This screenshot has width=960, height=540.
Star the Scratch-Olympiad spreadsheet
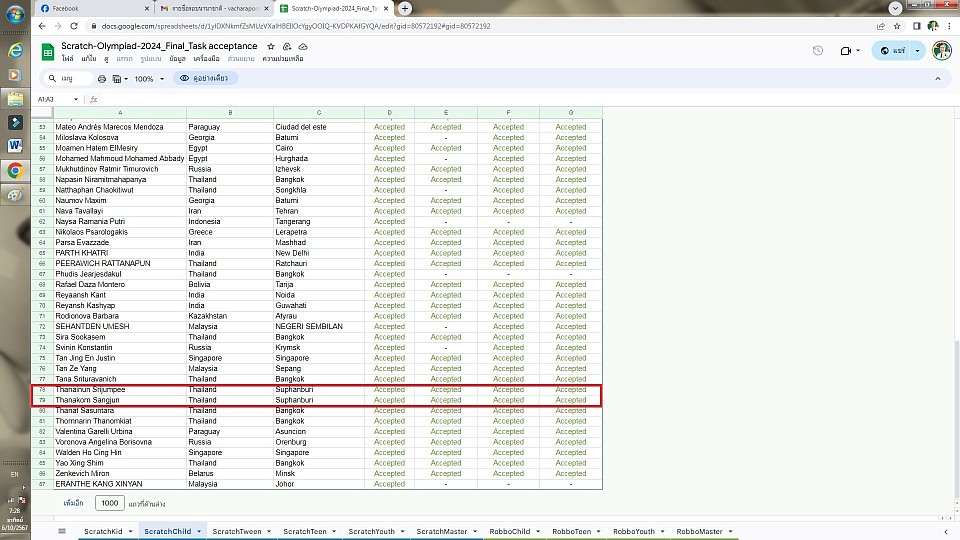pyautogui.click(x=270, y=46)
